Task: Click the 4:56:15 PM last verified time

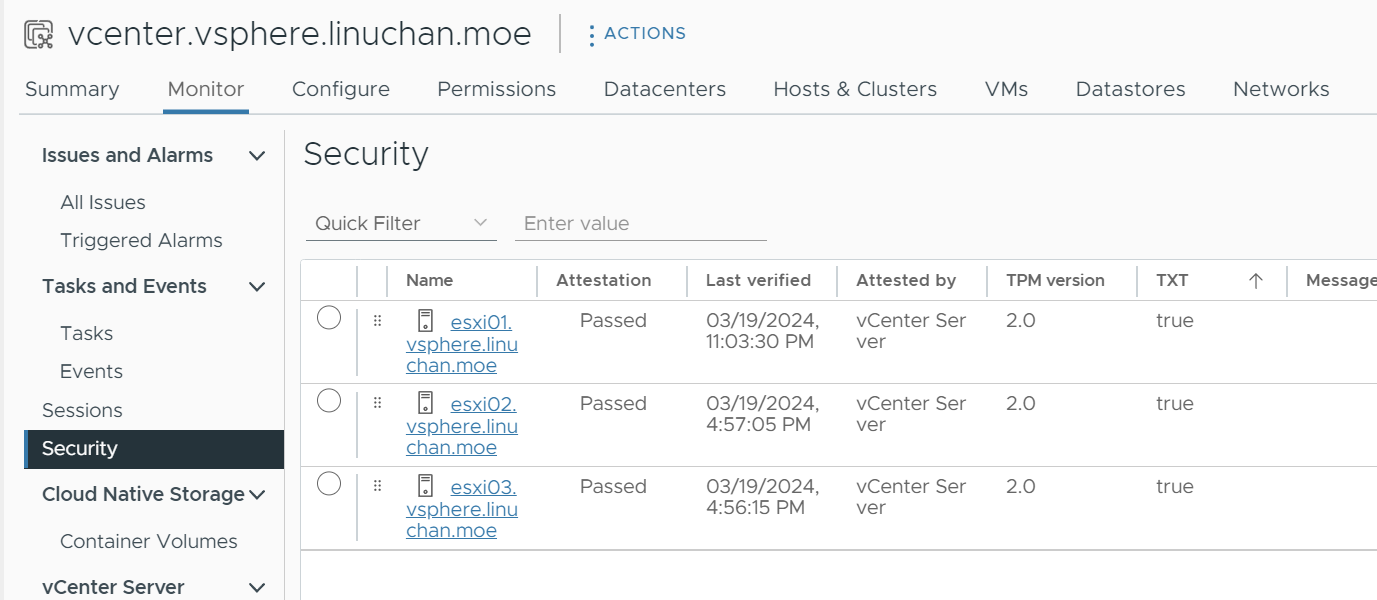Action: 755,508
